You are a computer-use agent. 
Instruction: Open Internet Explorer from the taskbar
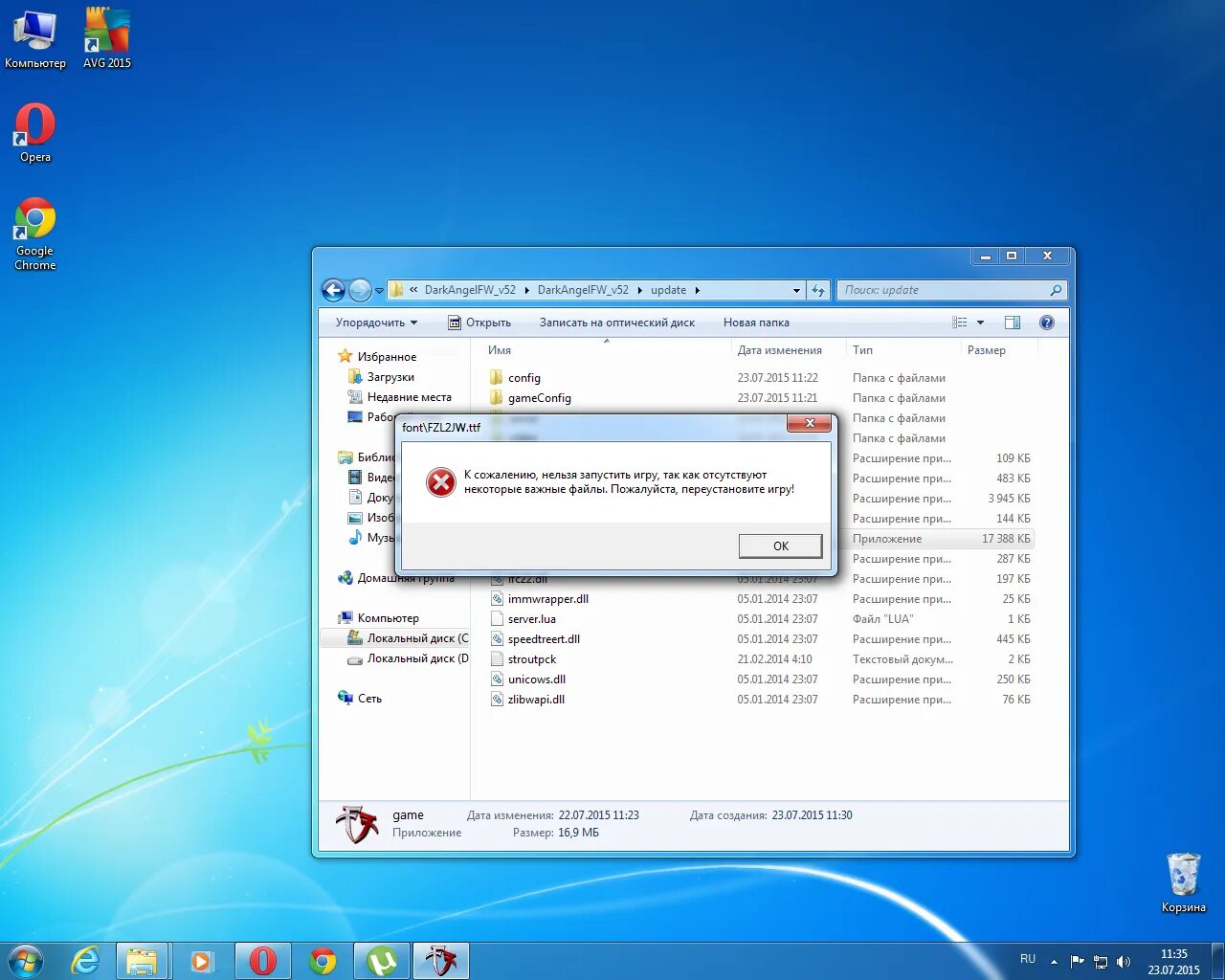(x=85, y=961)
